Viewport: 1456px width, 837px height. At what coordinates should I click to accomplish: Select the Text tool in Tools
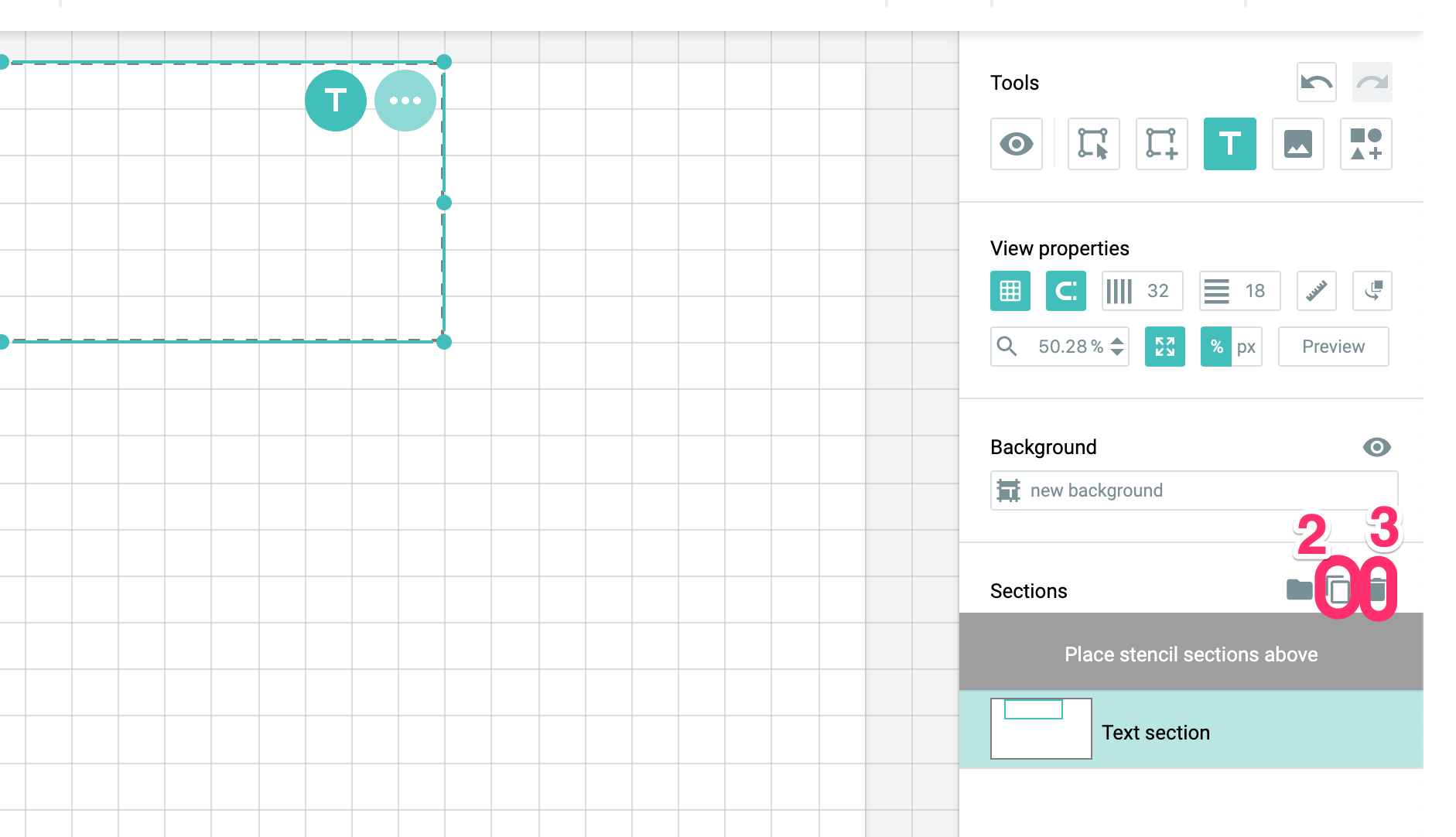pyautogui.click(x=1229, y=144)
